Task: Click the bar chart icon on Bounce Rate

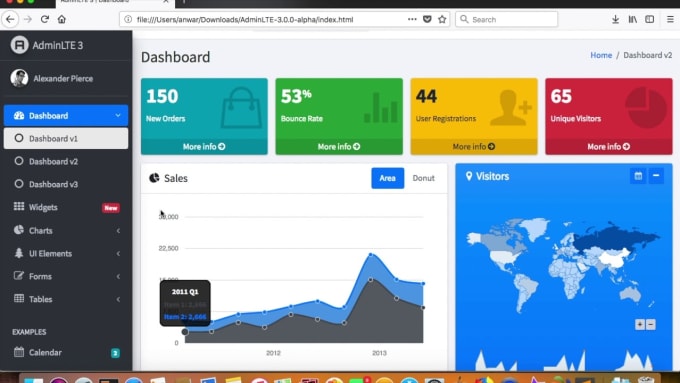Action: pos(381,108)
